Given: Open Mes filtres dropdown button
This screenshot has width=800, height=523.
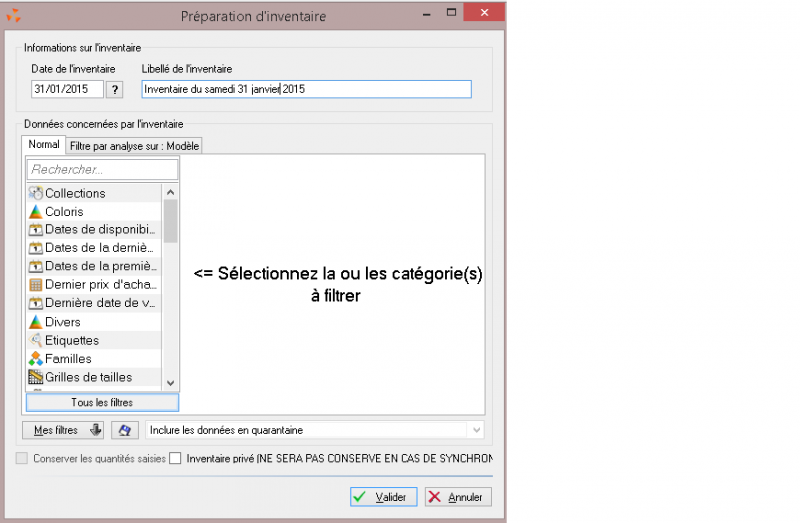Looking at the screenshot, I should coord(63,430).
